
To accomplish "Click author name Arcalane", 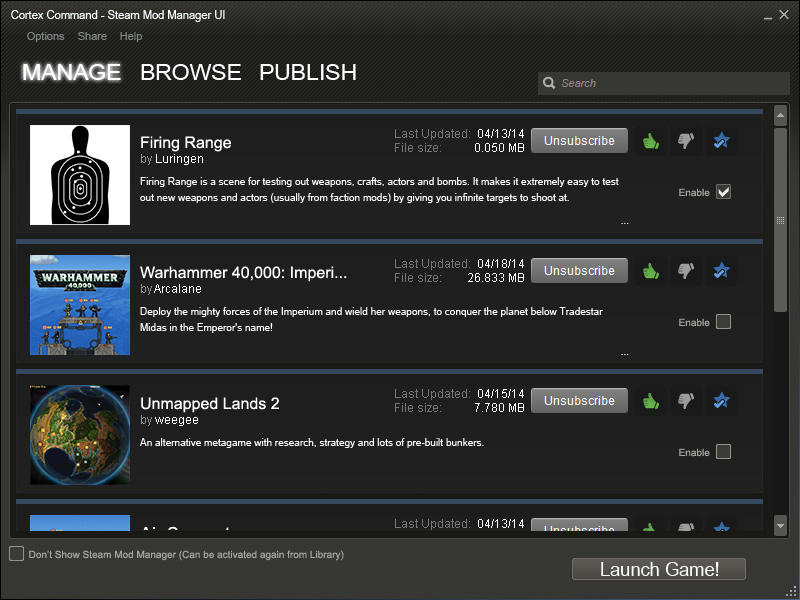I will (x=178, y=289).
